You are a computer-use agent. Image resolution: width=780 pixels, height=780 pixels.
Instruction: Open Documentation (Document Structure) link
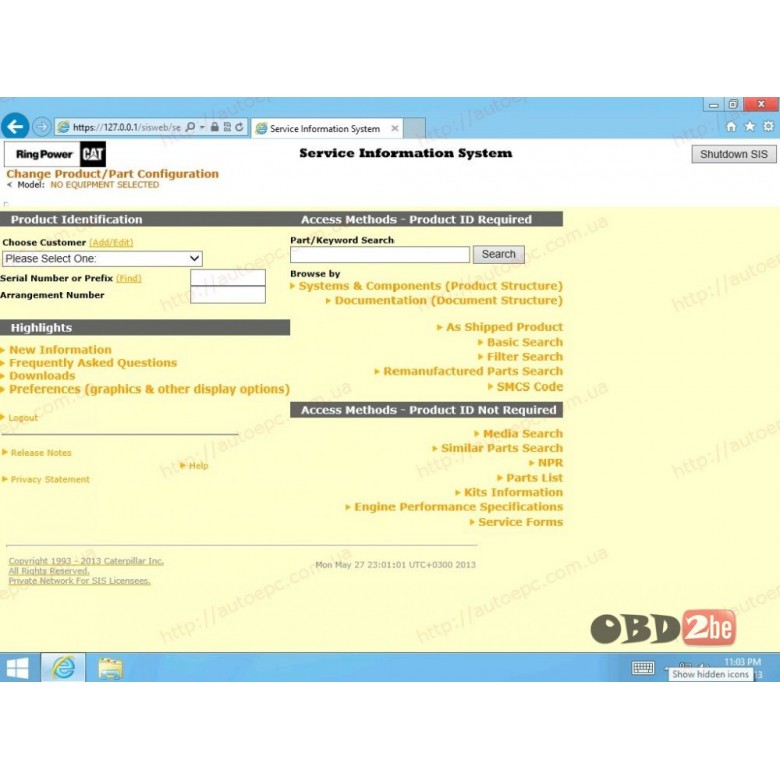(449, 300)
